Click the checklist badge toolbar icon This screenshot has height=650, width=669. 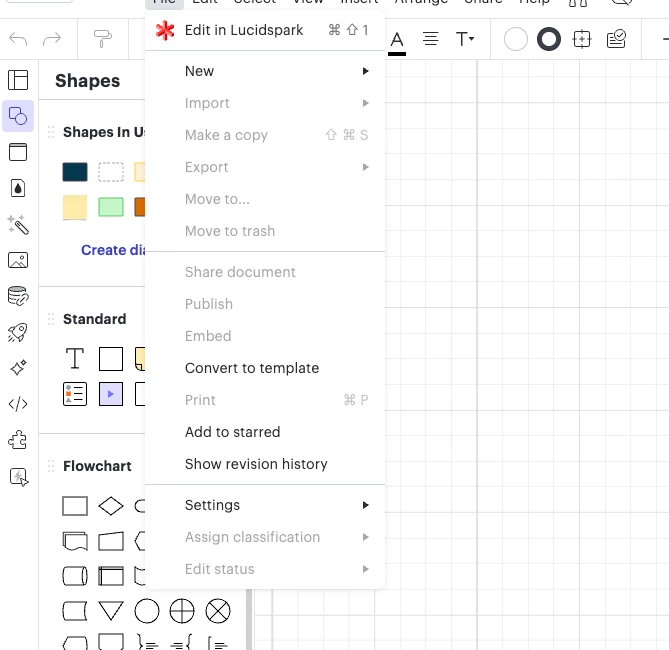point(616,39)
